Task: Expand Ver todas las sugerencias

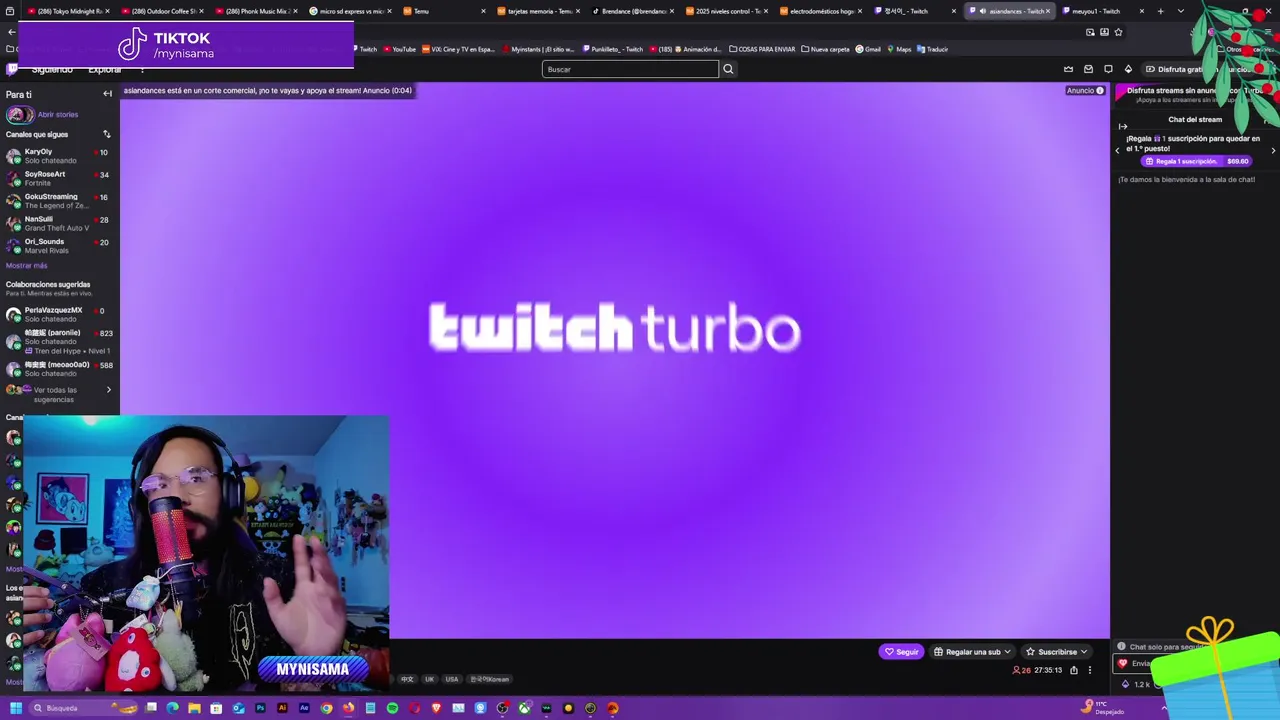Action: click(60, 394)
